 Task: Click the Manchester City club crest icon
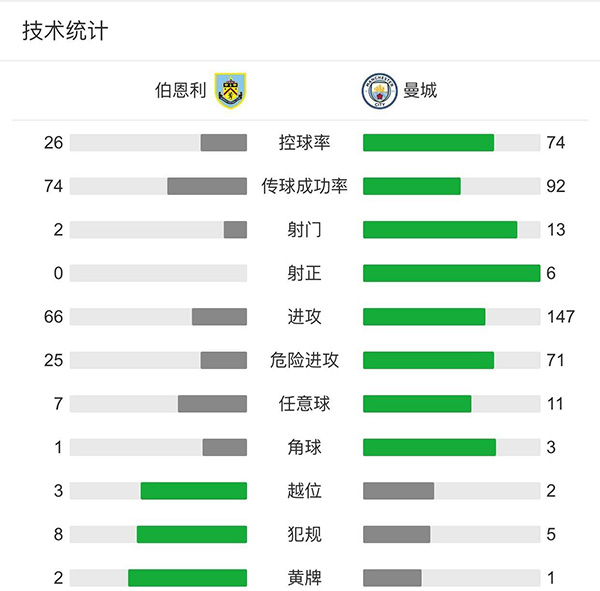[x=377, y=91]
